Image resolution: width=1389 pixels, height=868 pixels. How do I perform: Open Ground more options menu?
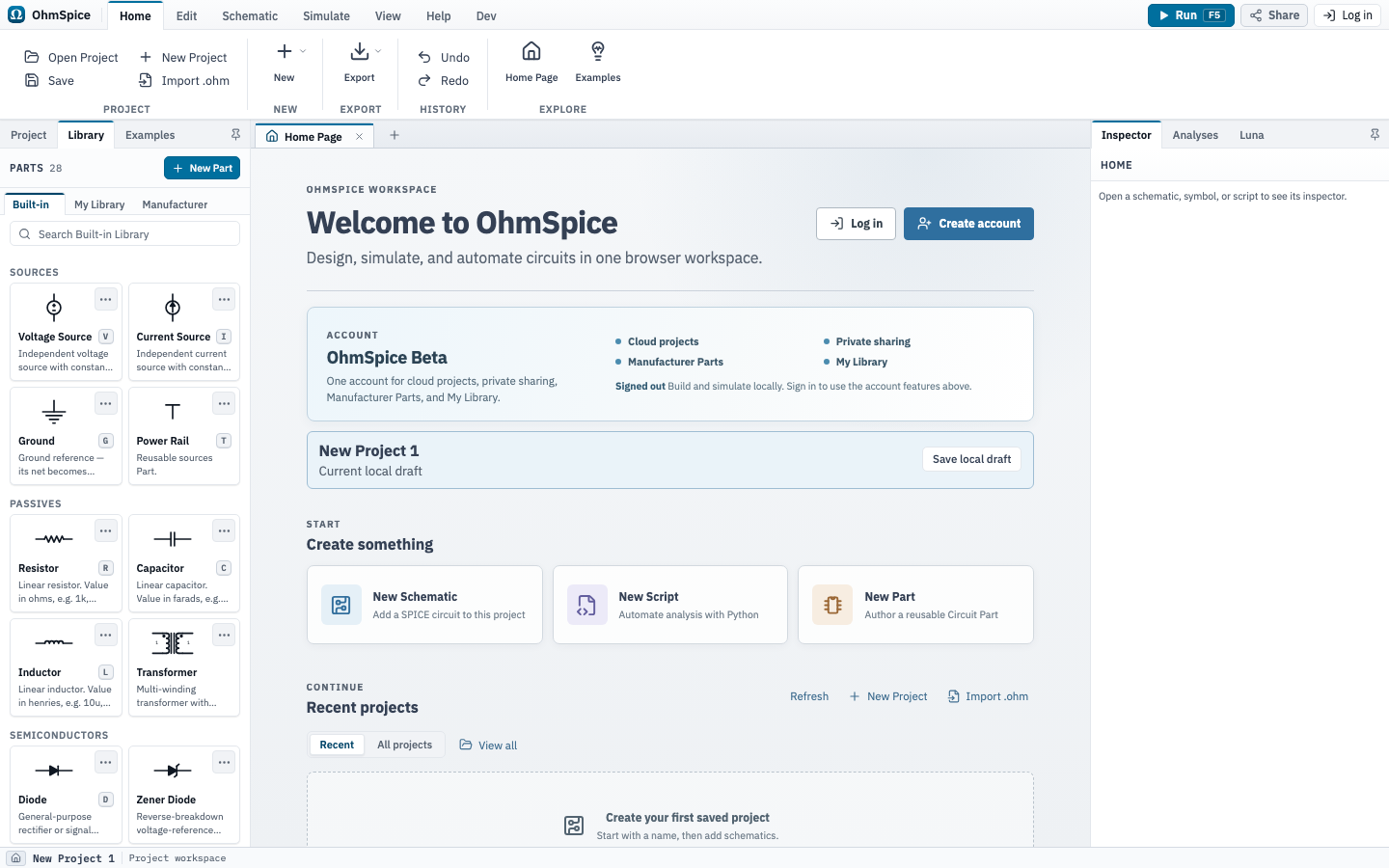[106, 404]
